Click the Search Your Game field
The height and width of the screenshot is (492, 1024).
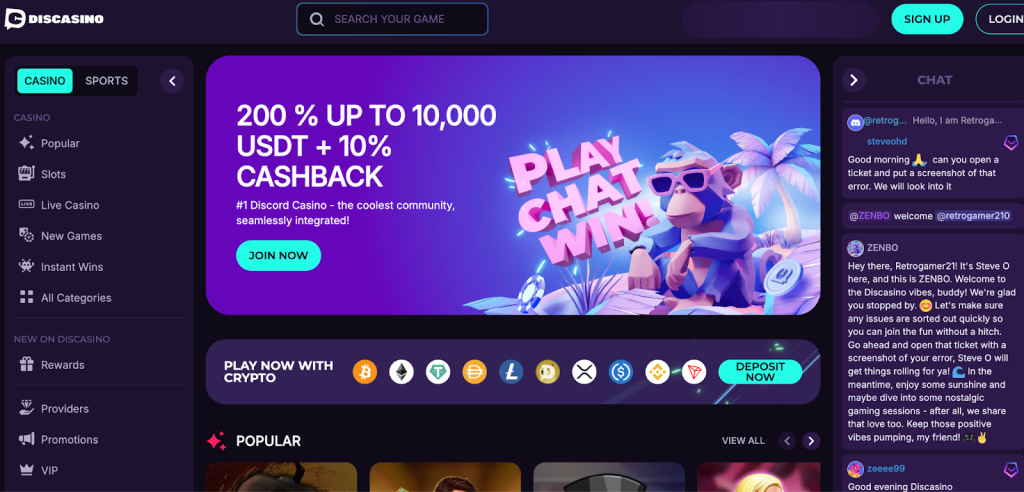click(x=392, y=19)
